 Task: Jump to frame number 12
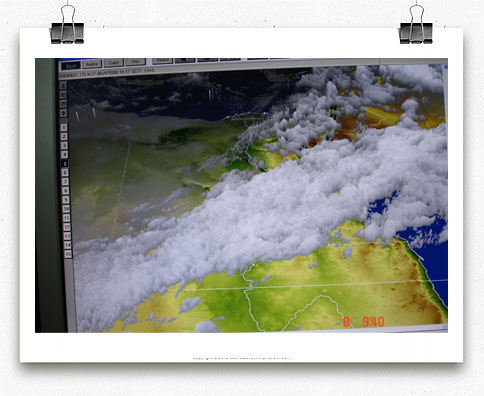pos(67,227)
